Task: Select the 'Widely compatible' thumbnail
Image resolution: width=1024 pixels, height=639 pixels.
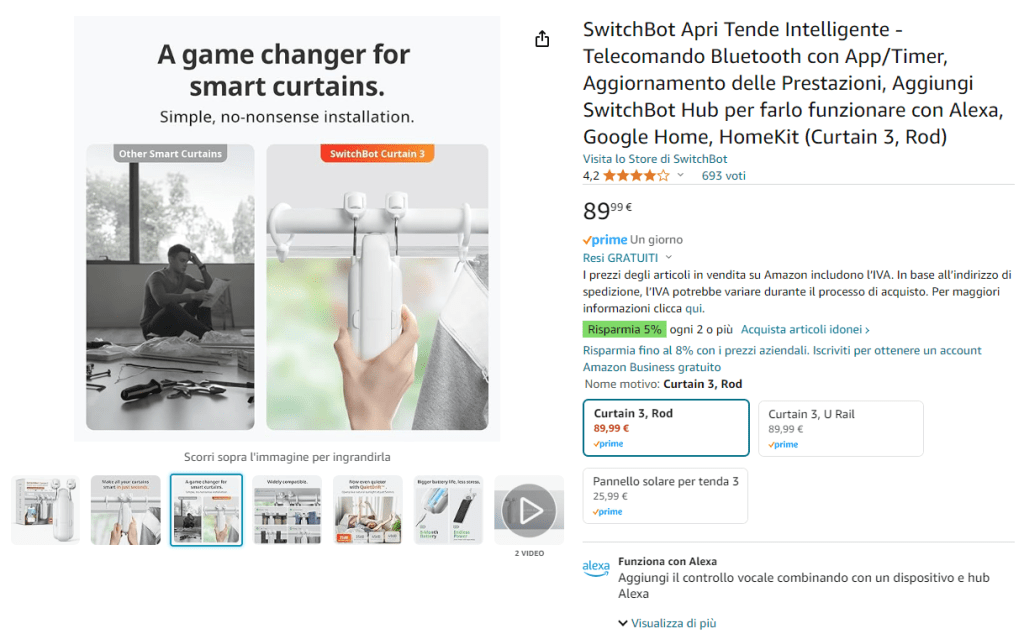Action: [x=287, y=510]
